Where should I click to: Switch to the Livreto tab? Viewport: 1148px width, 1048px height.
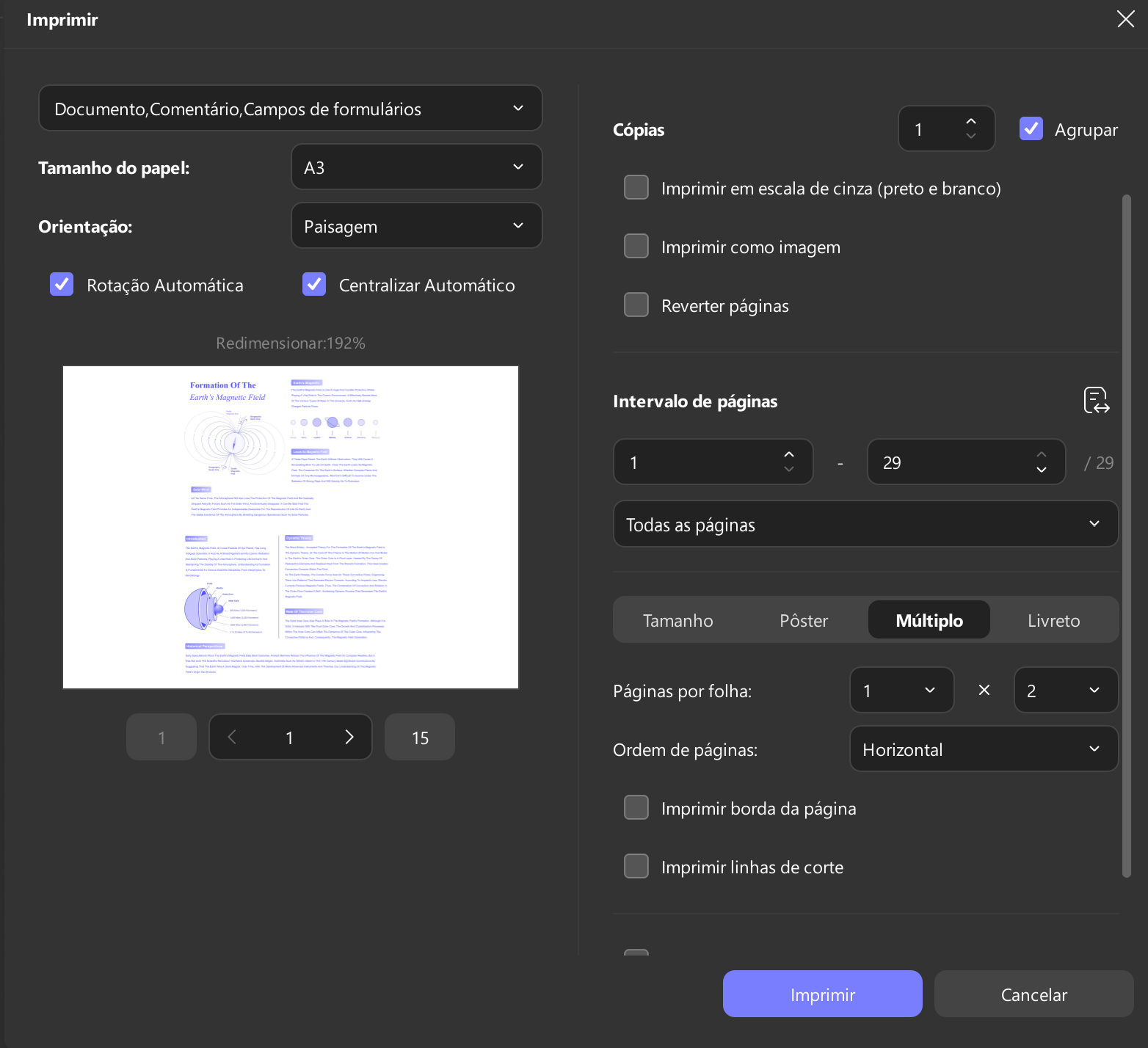pos(1054,620)
